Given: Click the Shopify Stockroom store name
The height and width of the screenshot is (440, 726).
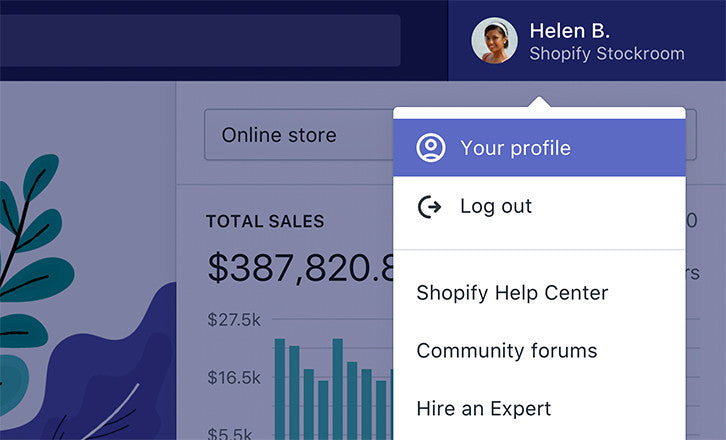Looking at the screenshot, I should pos(606,54).
